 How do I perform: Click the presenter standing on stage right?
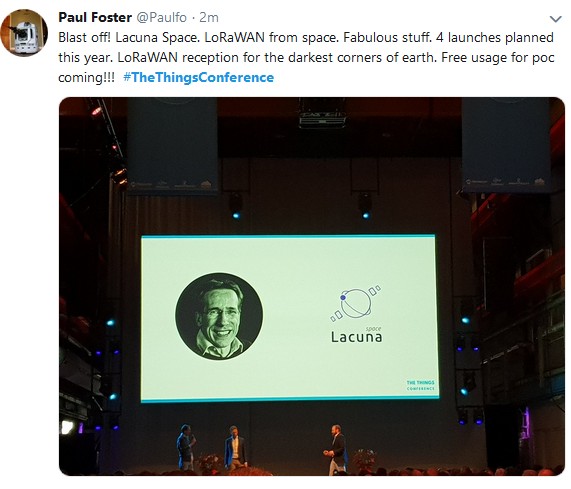point(337,450)
